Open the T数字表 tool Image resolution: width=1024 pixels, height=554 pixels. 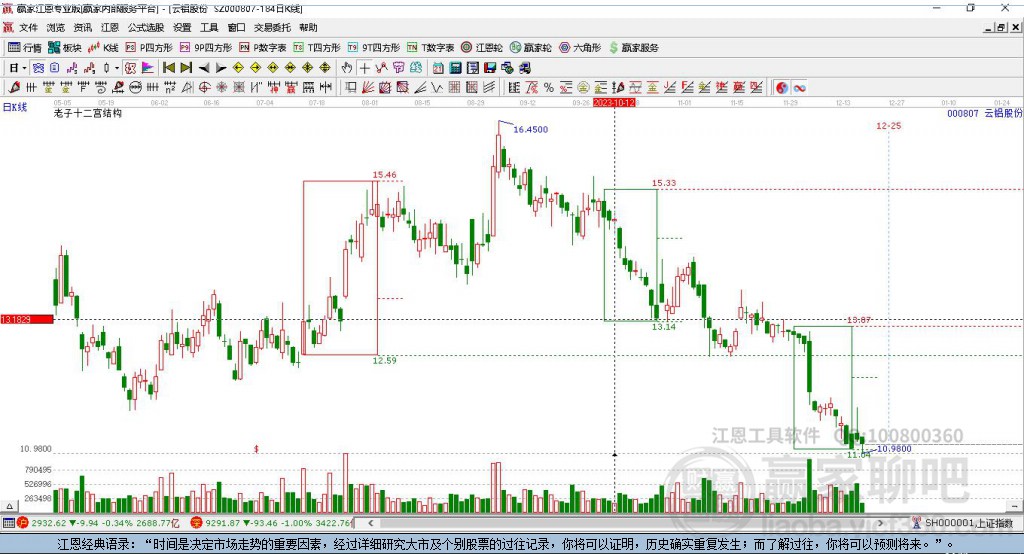click(x=430, y=48)
